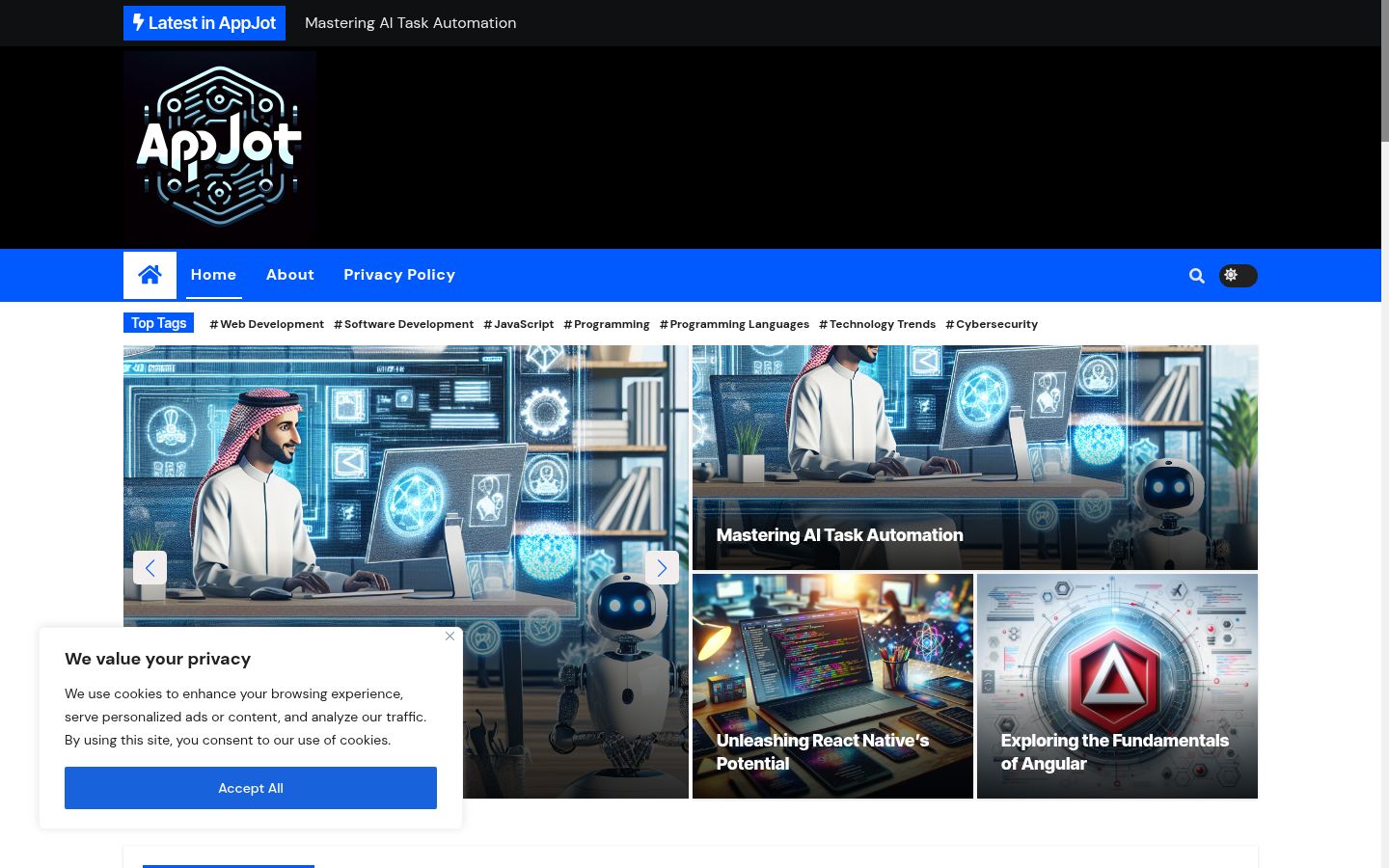Select the Cybersecurity tag

(x=992, y=324)
